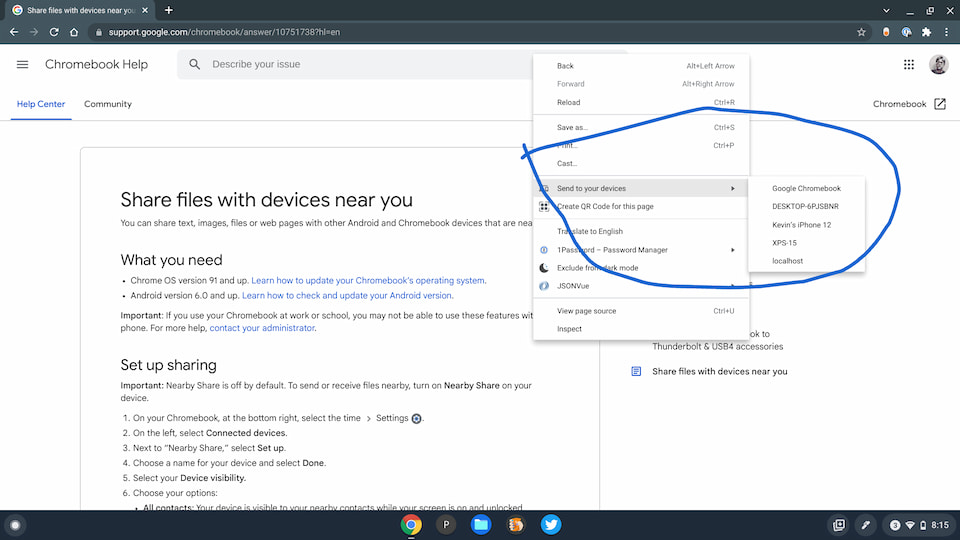Image resolution: width=960 pixels, height=540 pixels.
Task: Reload the page with the toolbar icon
Action: coord(54,32)
